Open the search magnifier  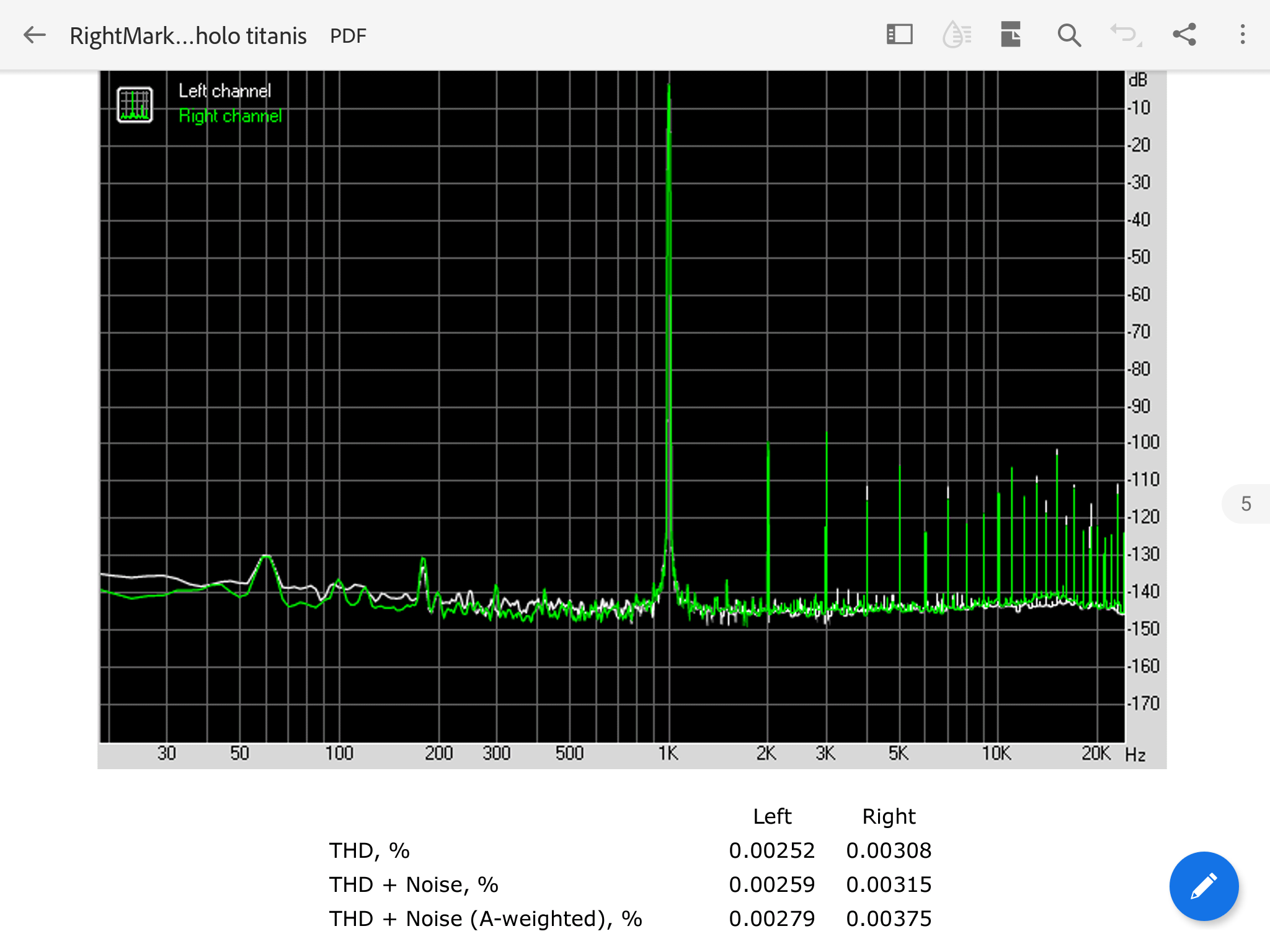tap(1069, 35)
